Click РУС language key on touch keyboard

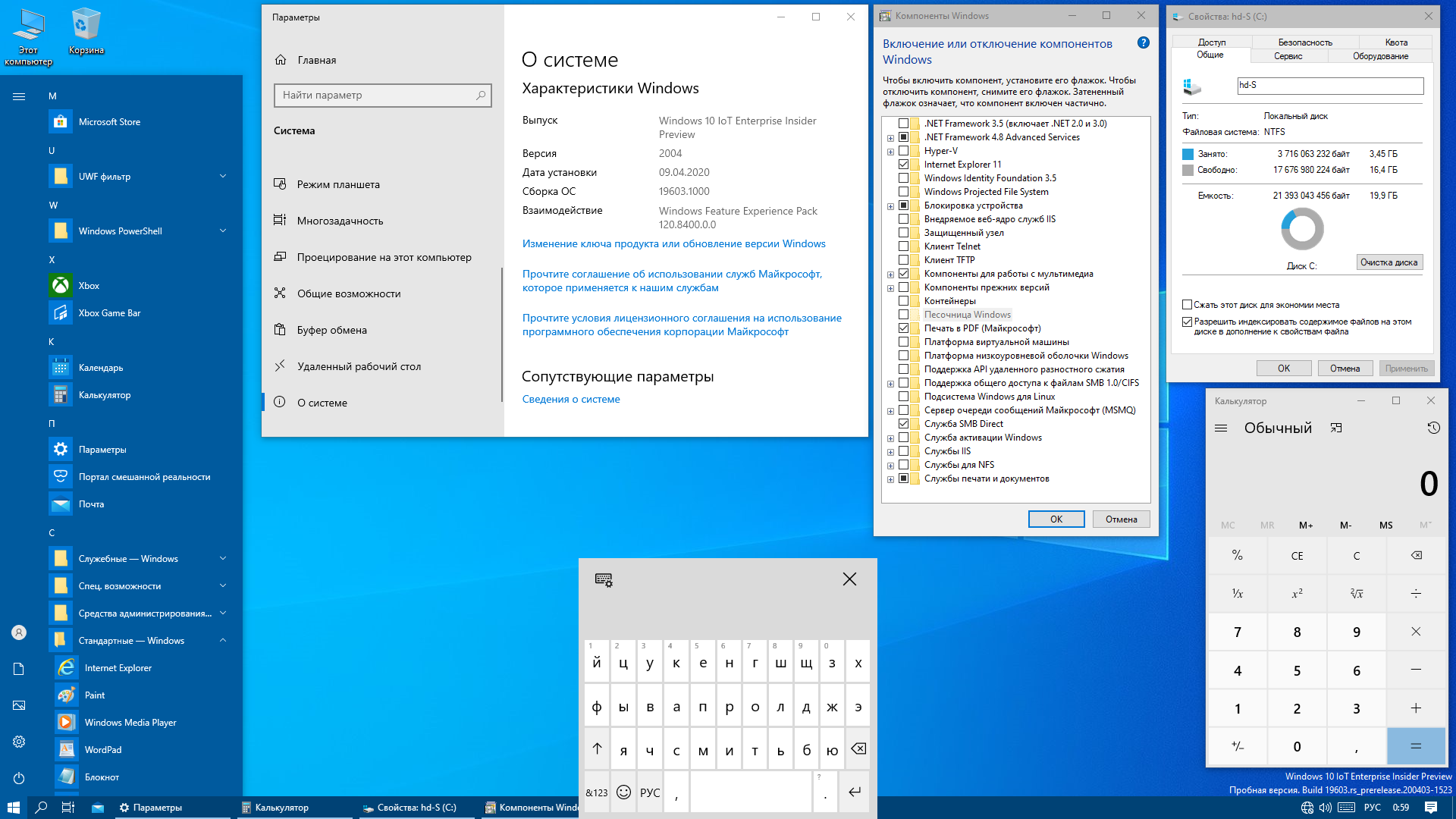pyautogui.click(x=650, y=792)
